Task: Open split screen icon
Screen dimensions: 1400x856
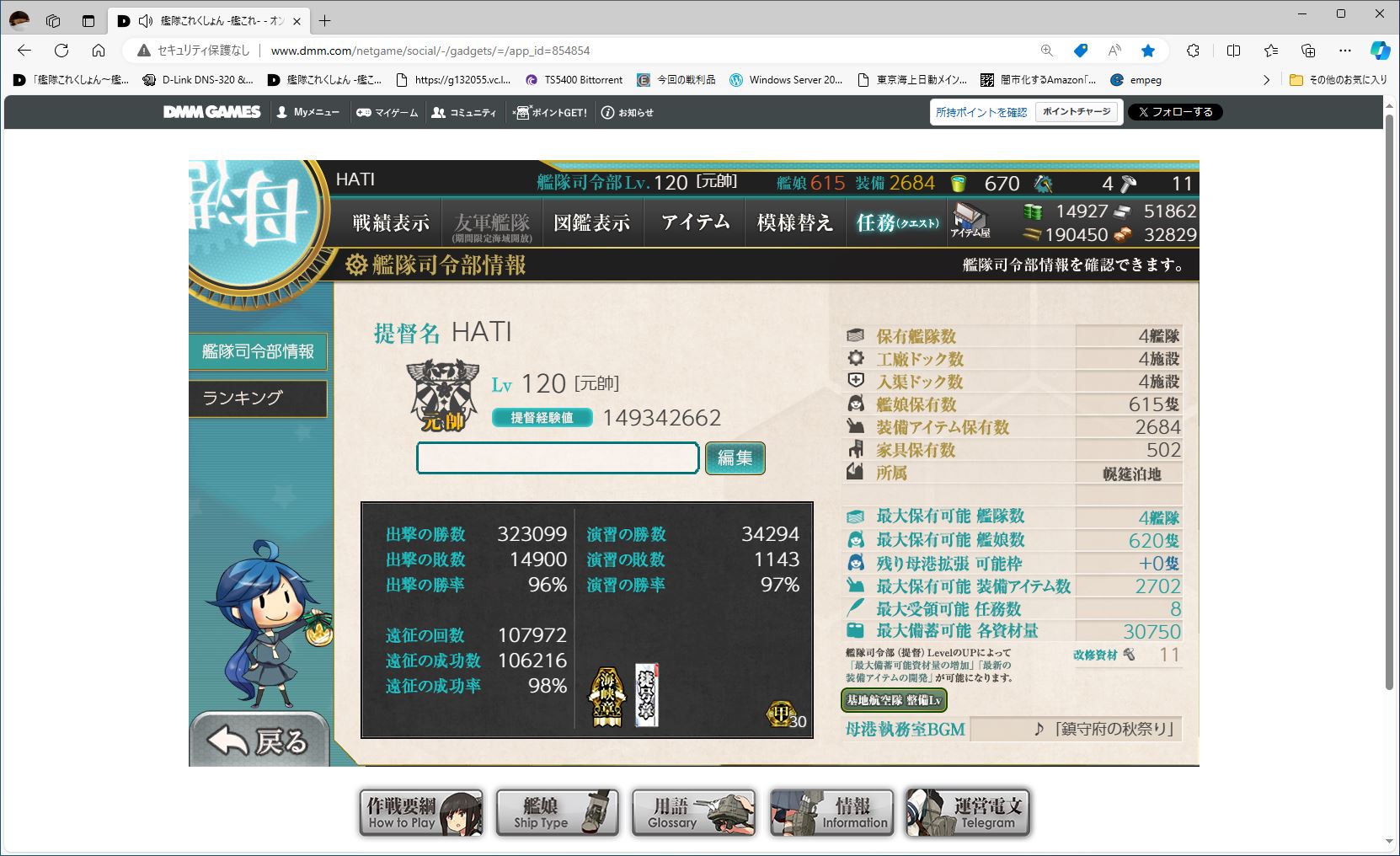Action: [1233, 51]
